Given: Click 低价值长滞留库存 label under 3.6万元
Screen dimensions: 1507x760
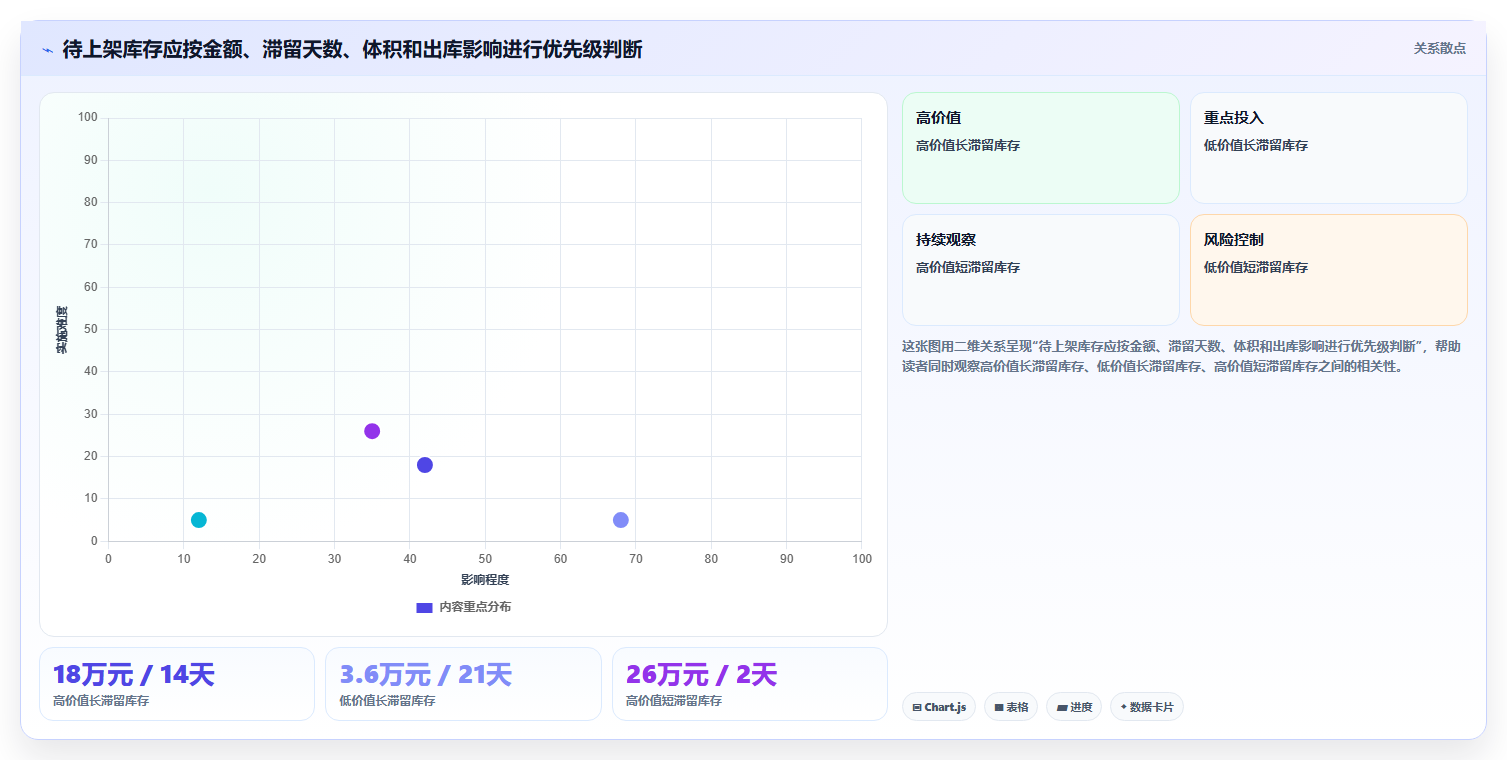Looking at the screenshot, I should tap(387, 701).
